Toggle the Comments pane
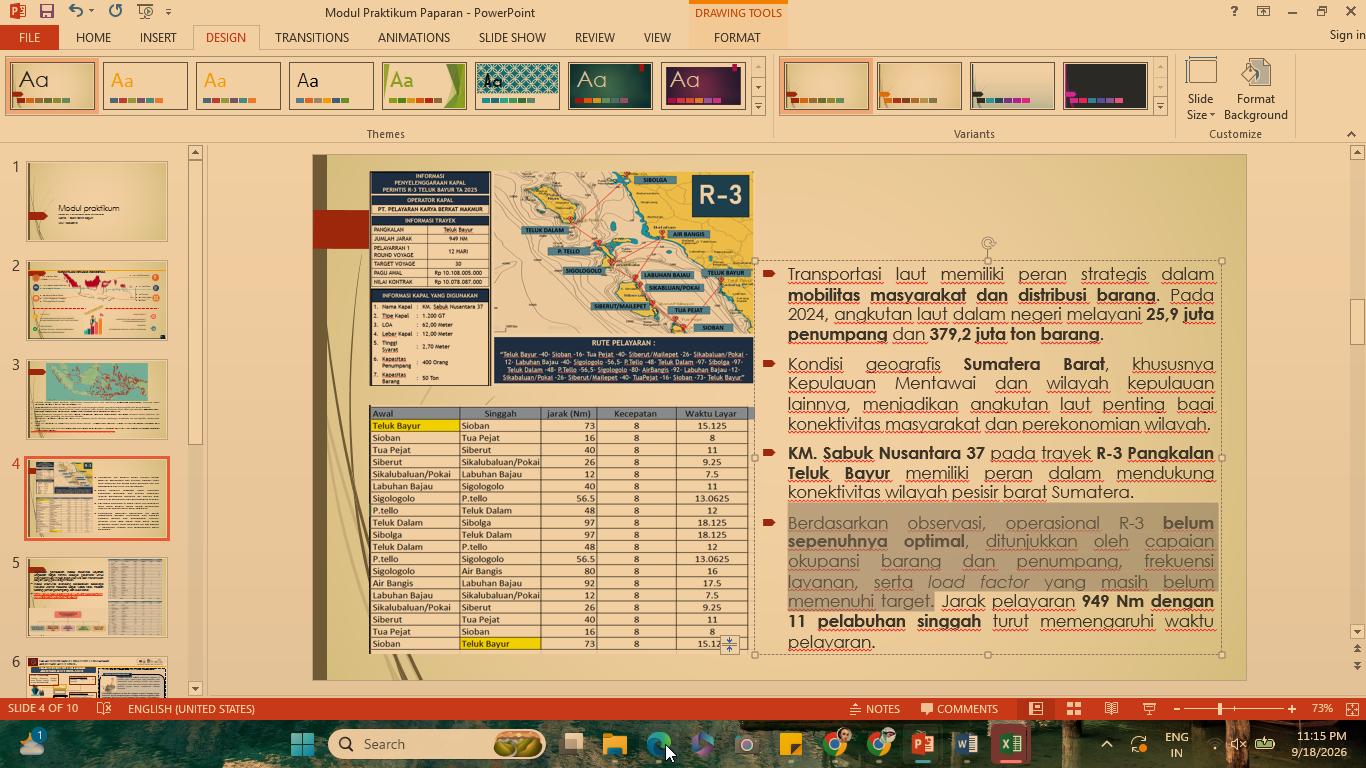The height and width of the screenshot is (768, 1366). point(959,709)
